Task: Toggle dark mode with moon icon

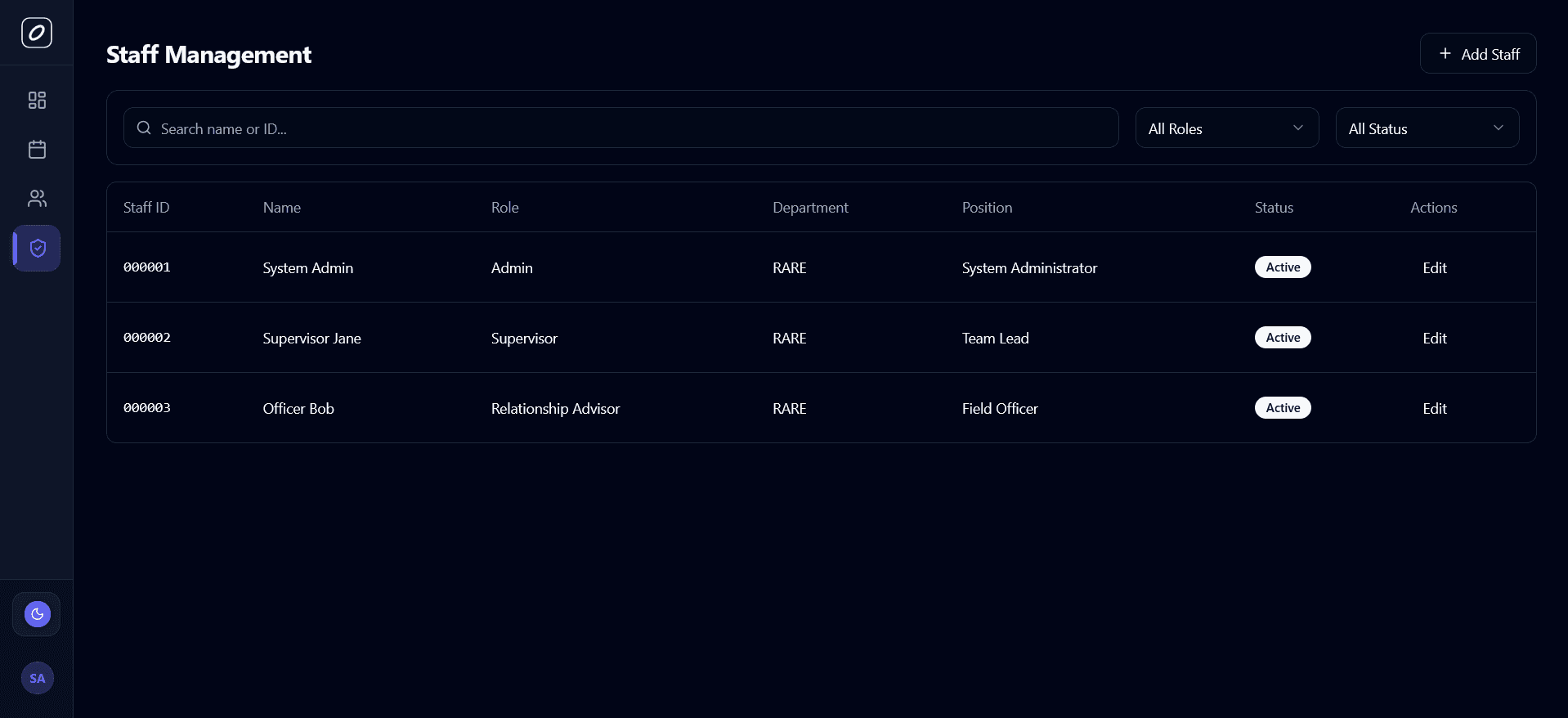Action: [x=37, y=614]
